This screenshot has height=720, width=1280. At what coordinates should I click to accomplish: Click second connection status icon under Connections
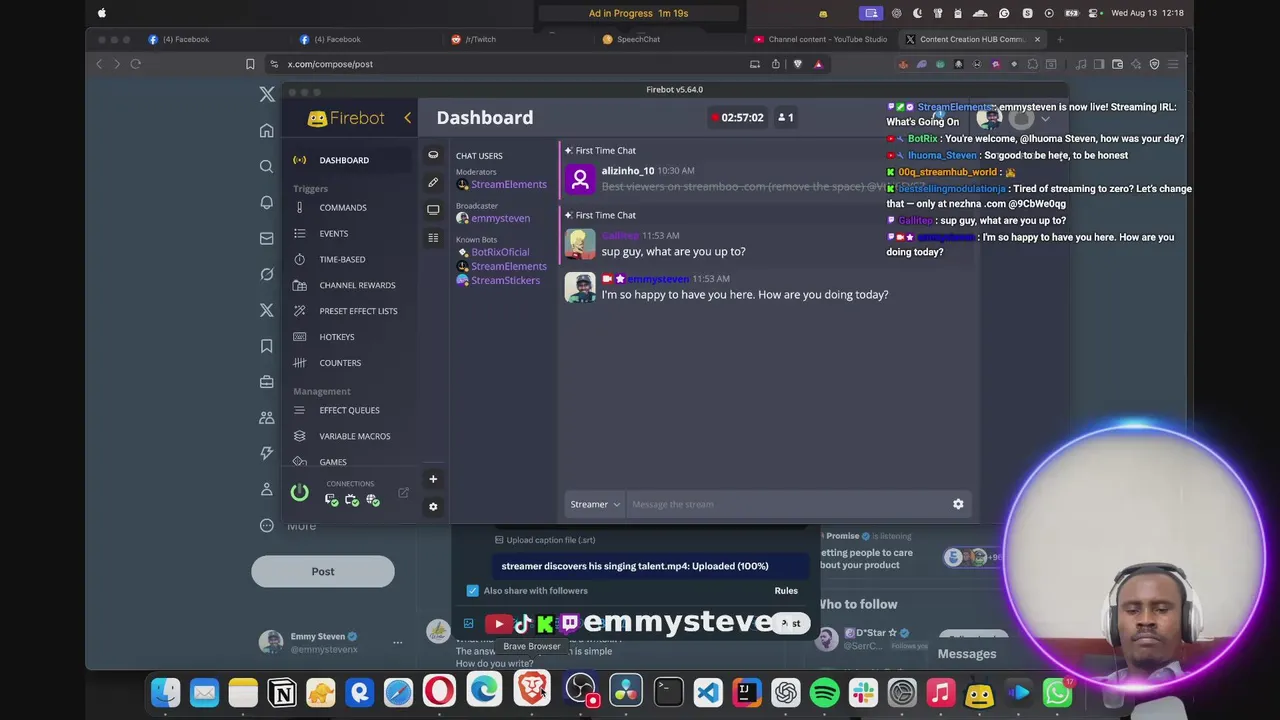pos(352,499)
